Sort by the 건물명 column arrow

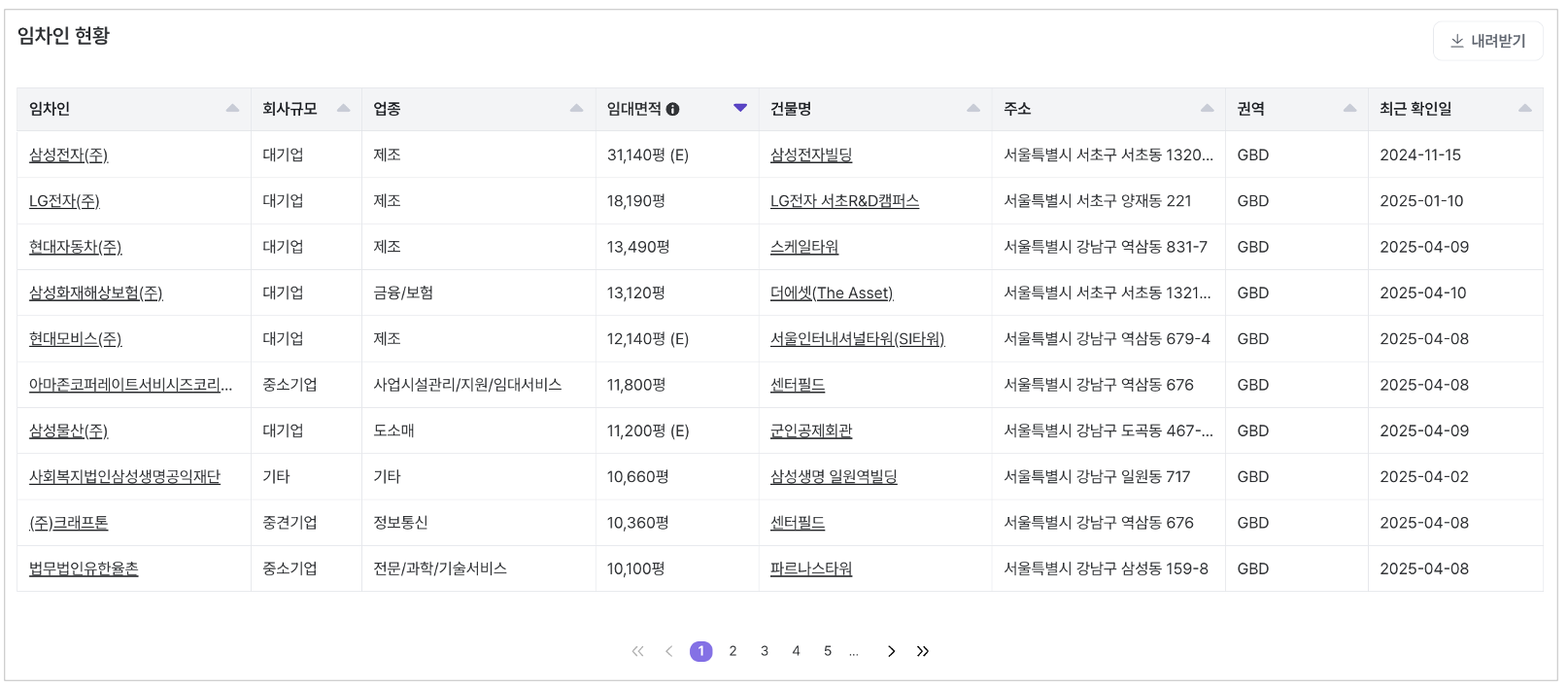click(x=973, y=109)
